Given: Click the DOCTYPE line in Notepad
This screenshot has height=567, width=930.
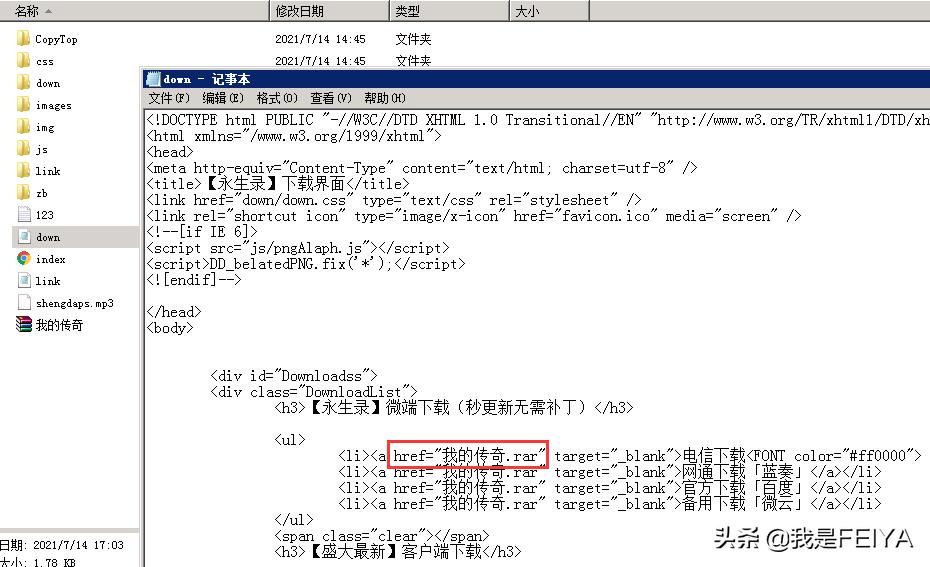Looking at the screenshot, I should click(x=537, y=120).
